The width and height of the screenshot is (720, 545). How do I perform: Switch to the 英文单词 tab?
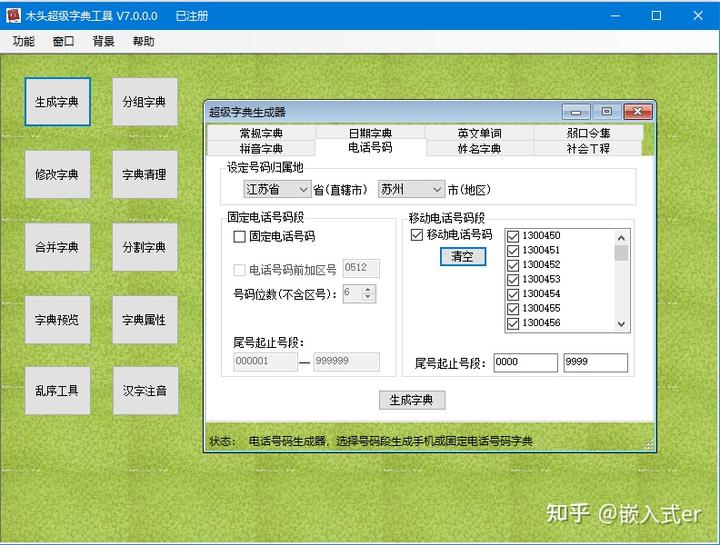coord(479,133)
